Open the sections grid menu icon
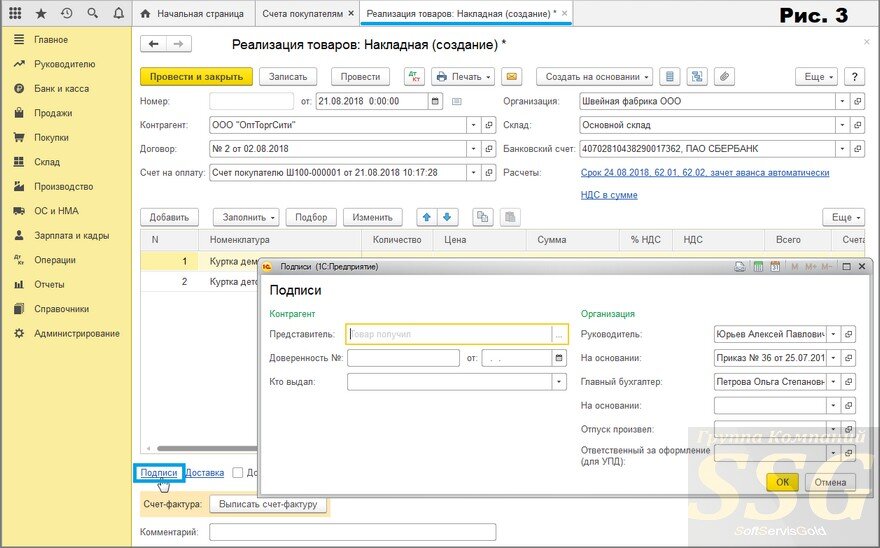Image resolution: width=880 pixels, height=548 pixels. point(15,13)
